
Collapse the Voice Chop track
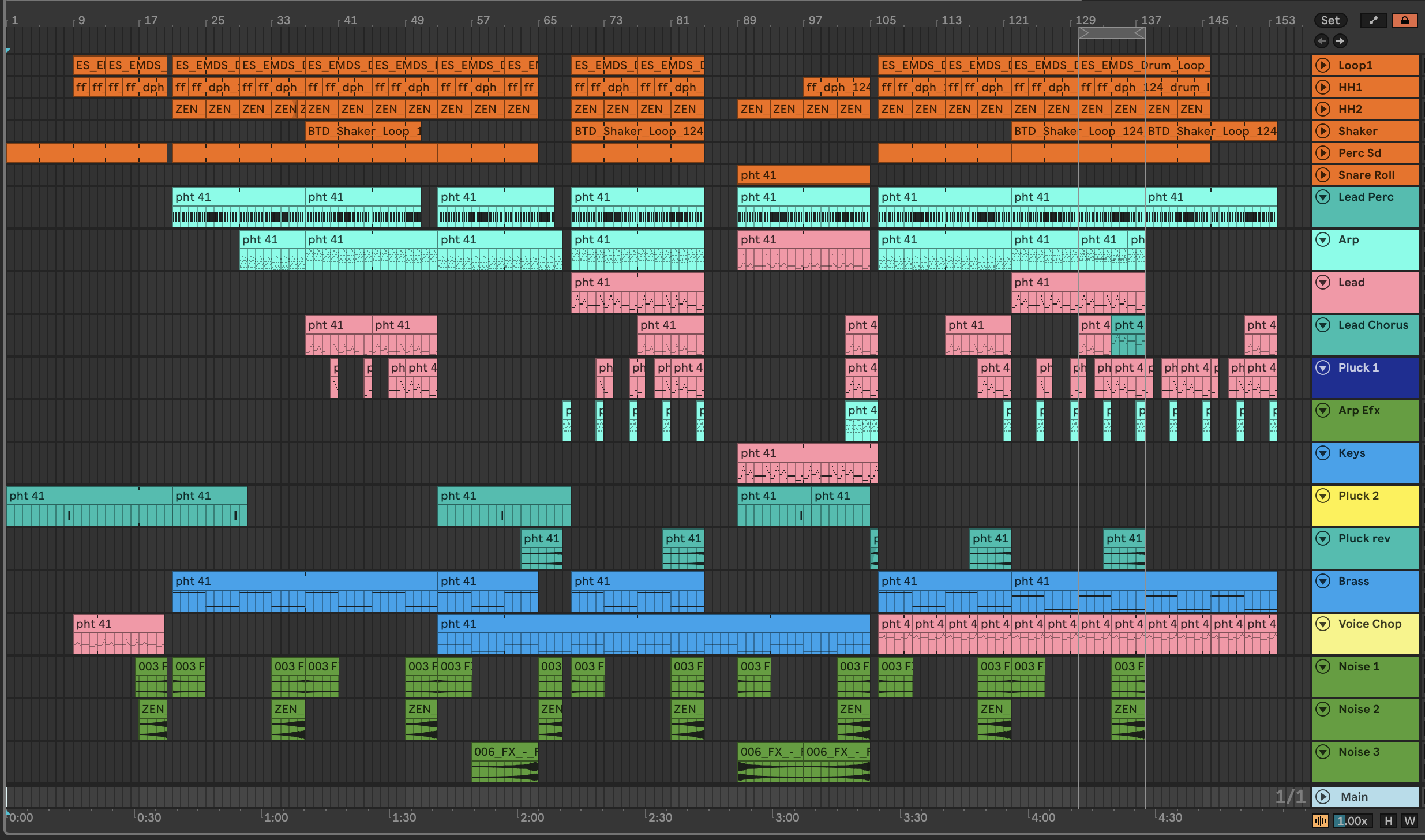click(1322, 624)
